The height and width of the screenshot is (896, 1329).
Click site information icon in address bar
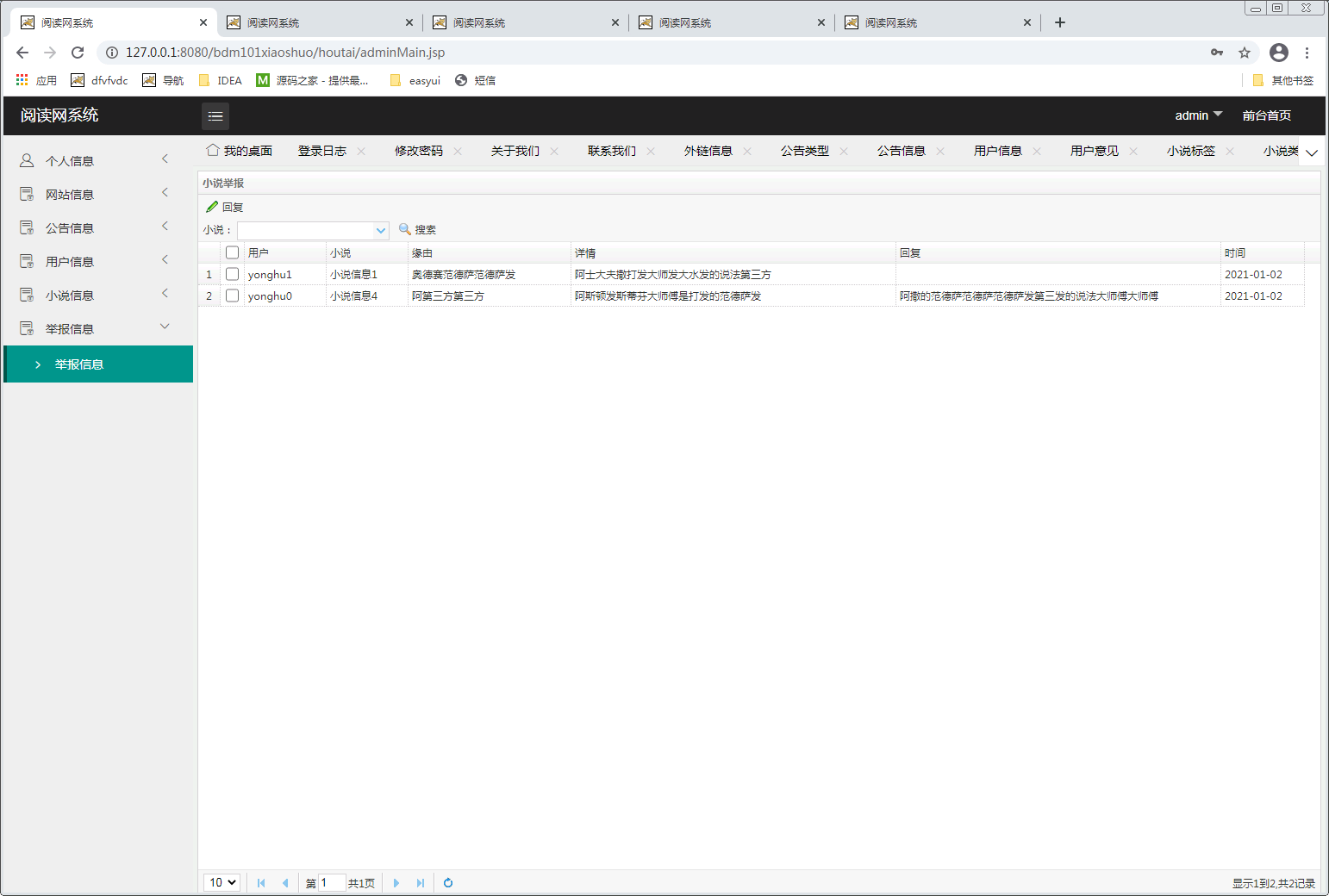pos(112,53)
